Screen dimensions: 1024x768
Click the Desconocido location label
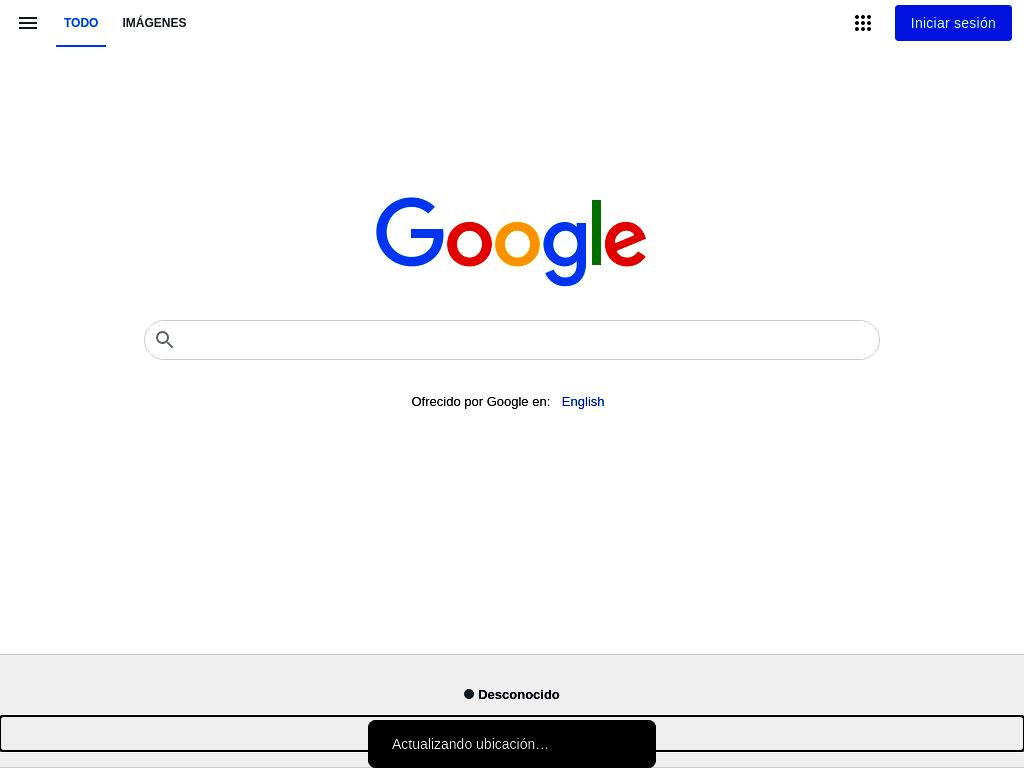coord(519,694)
